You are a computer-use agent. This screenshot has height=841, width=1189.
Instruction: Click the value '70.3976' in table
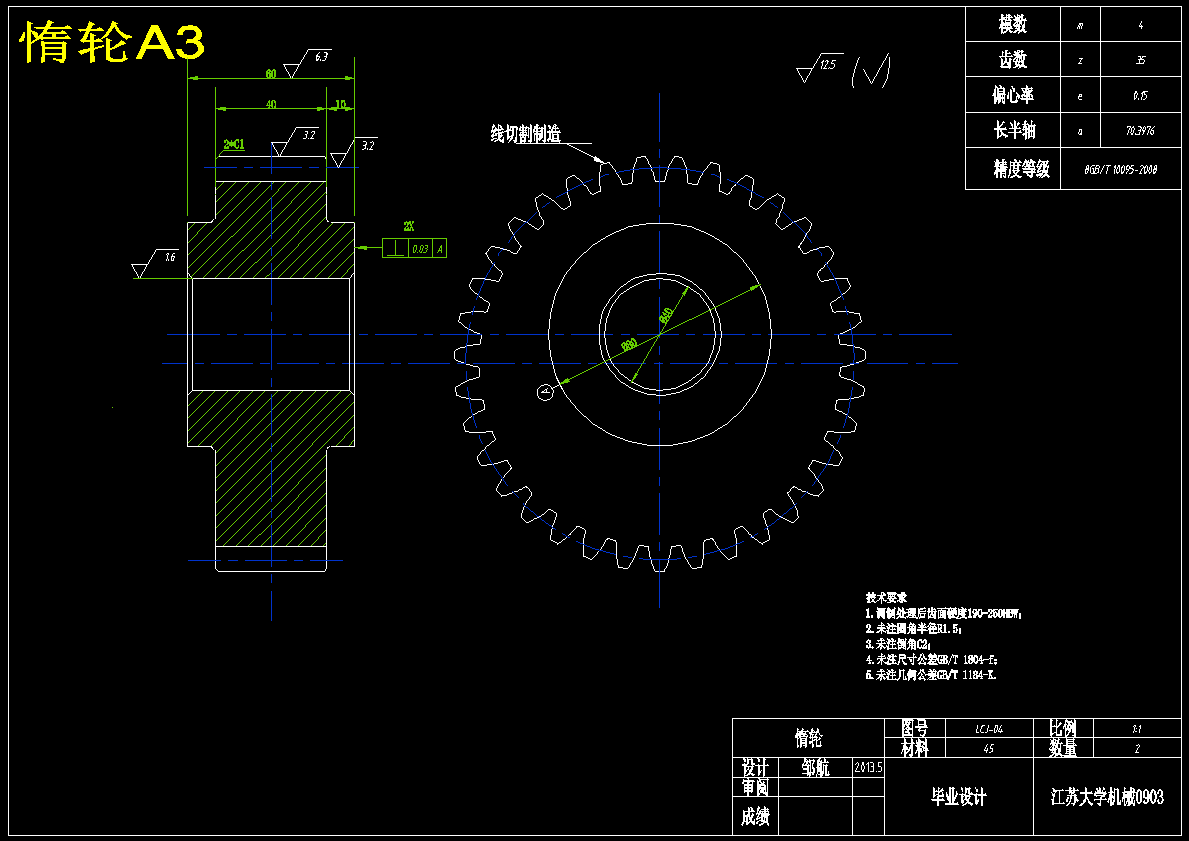(x=1140, y=131)
